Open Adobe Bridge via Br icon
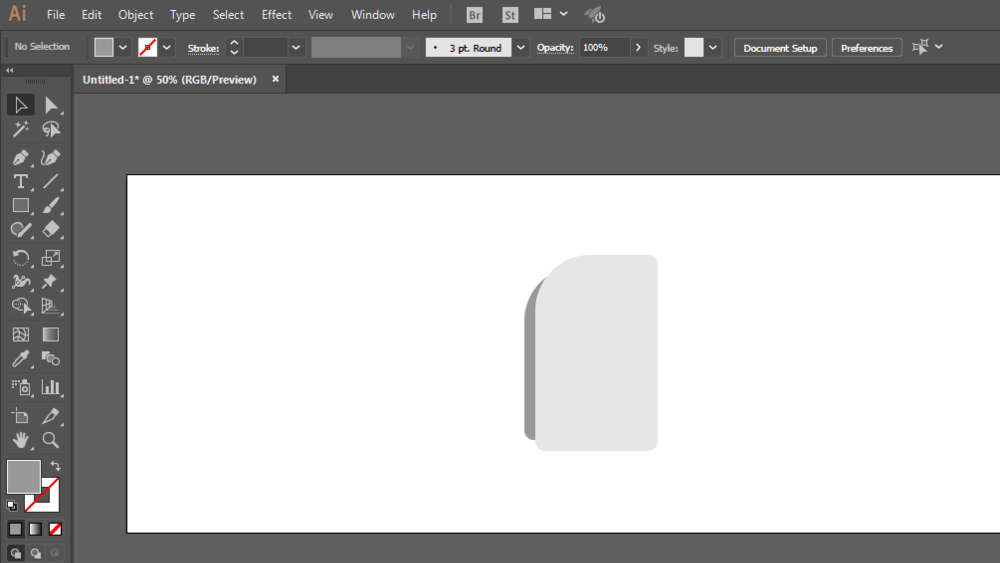The image size is (1000, 563). click(x=474, y=15)
